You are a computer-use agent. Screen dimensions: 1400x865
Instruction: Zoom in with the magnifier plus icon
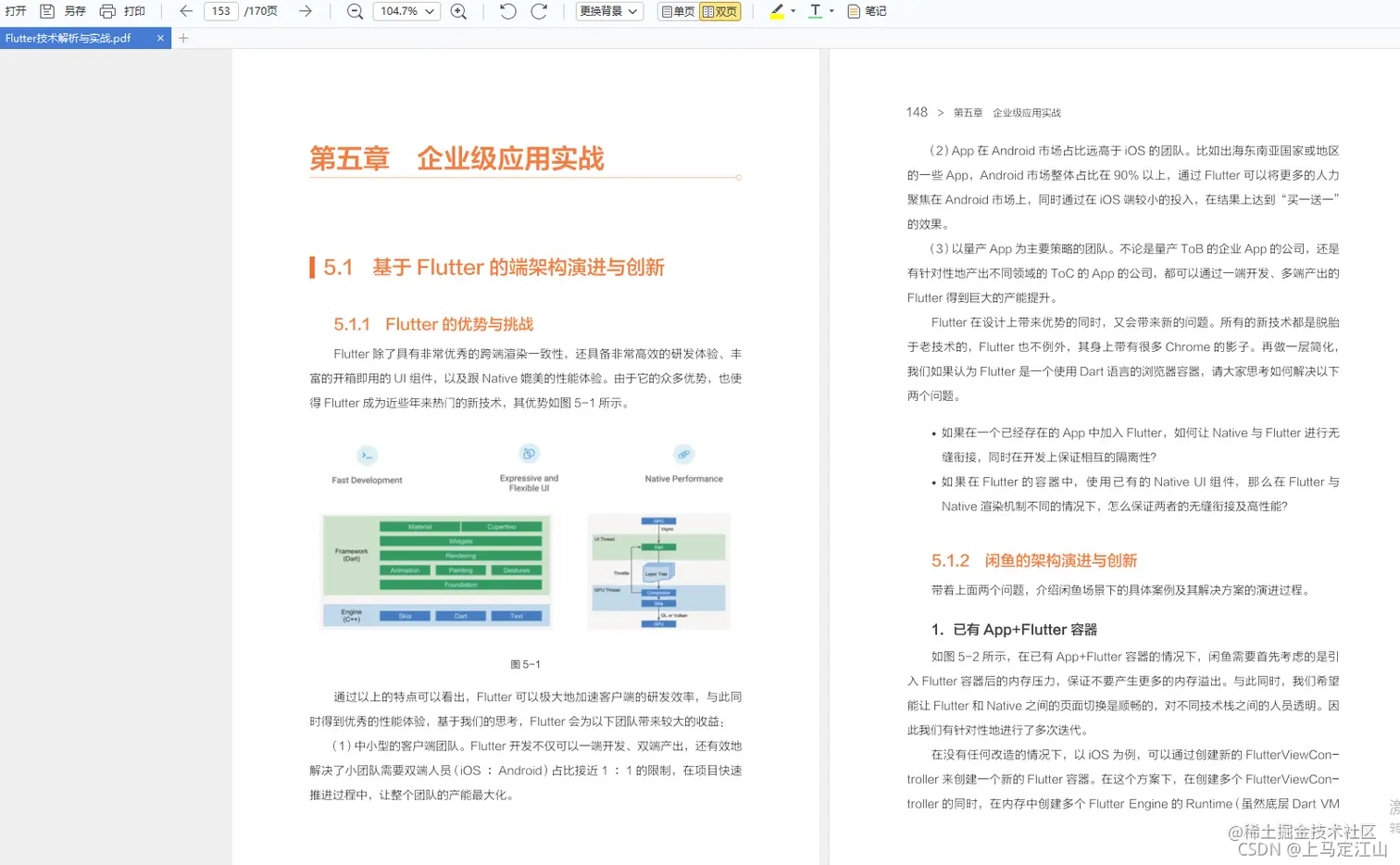tap(457, 11)
